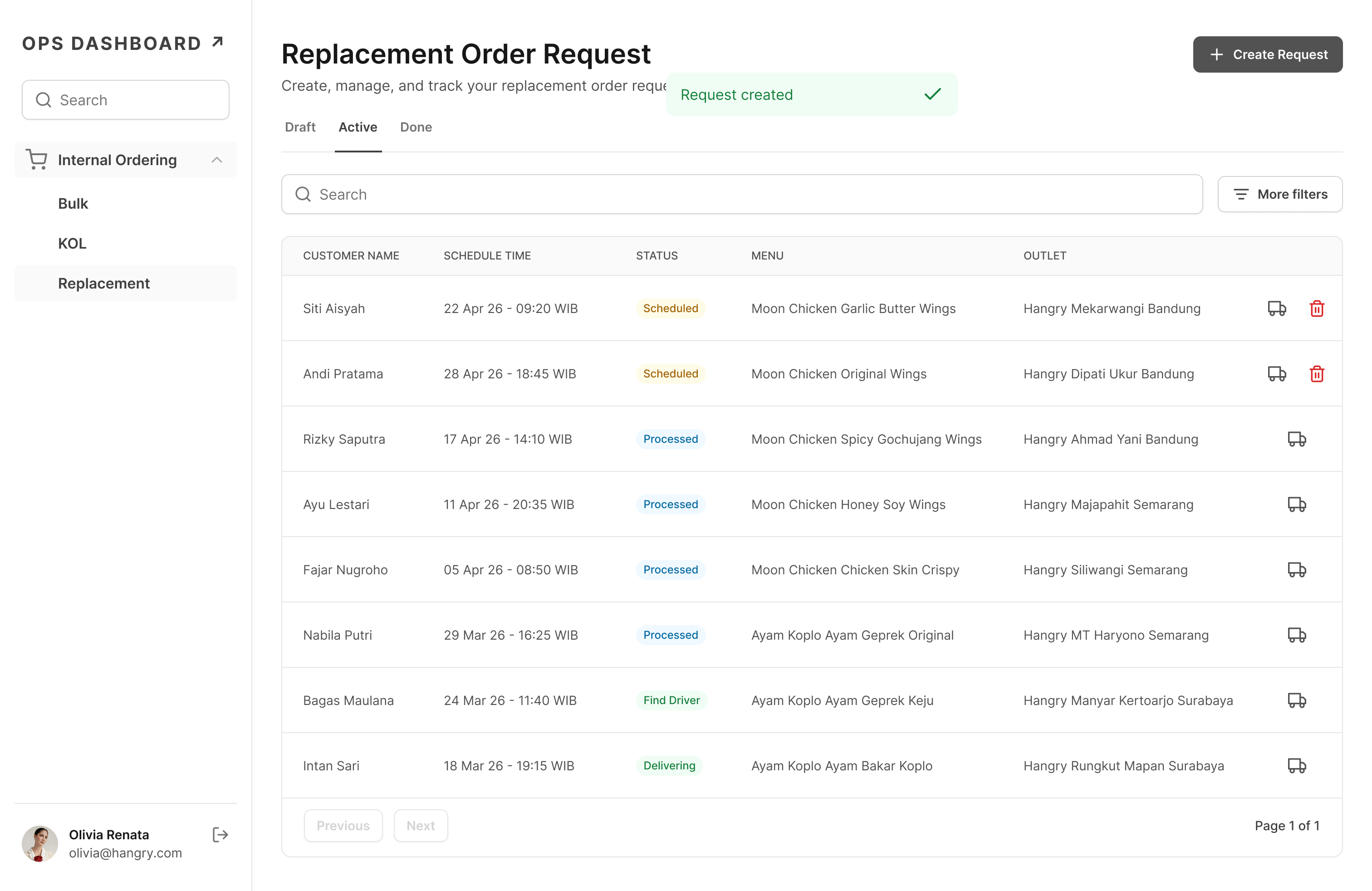Select the Active tab
The height and width of the screenshot is (891, 1372).
point(358,127)
